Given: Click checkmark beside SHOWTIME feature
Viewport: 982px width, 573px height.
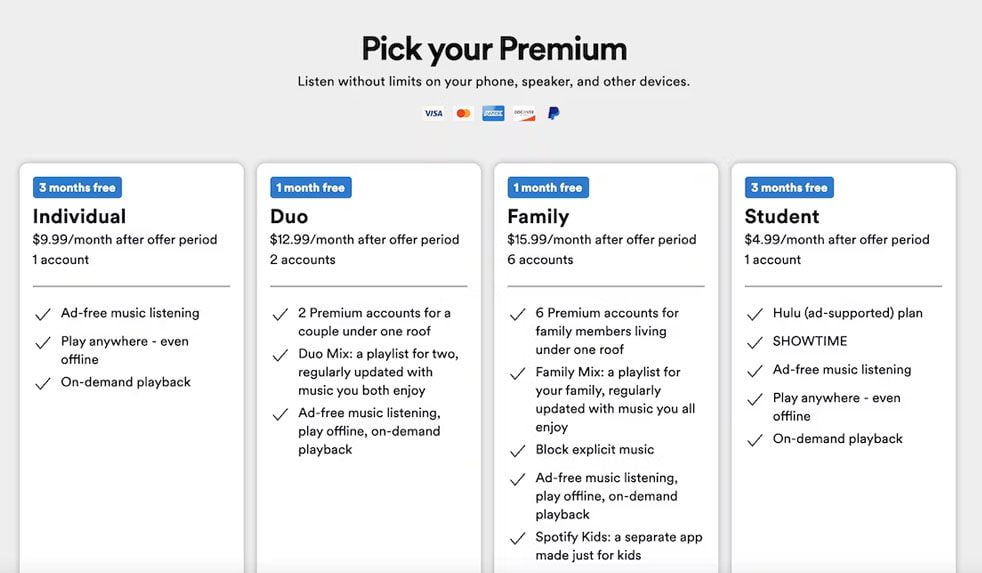Looking at the screenshot, I should coord(755,342).
